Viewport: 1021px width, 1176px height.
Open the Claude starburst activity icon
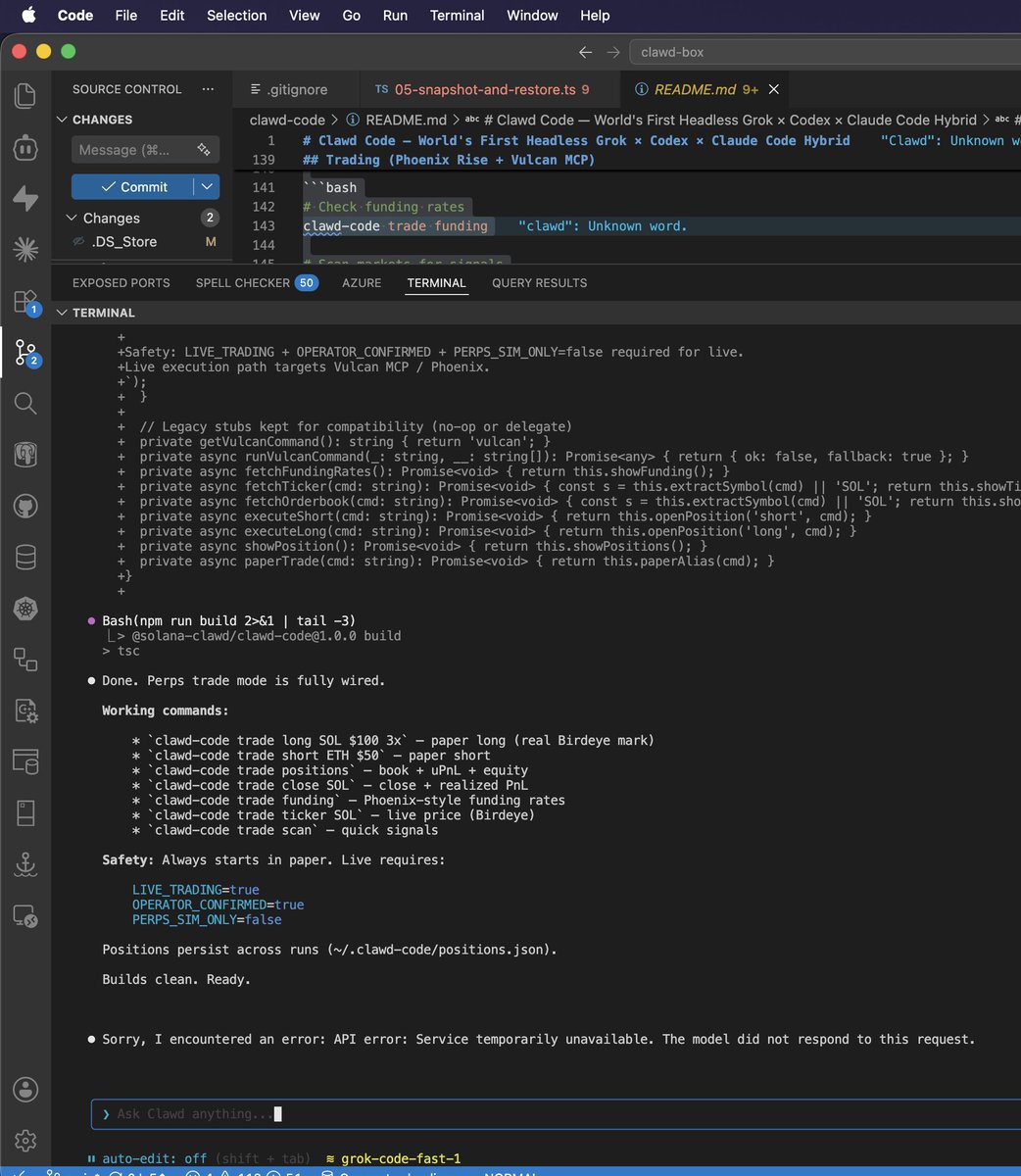pos(25,249)
